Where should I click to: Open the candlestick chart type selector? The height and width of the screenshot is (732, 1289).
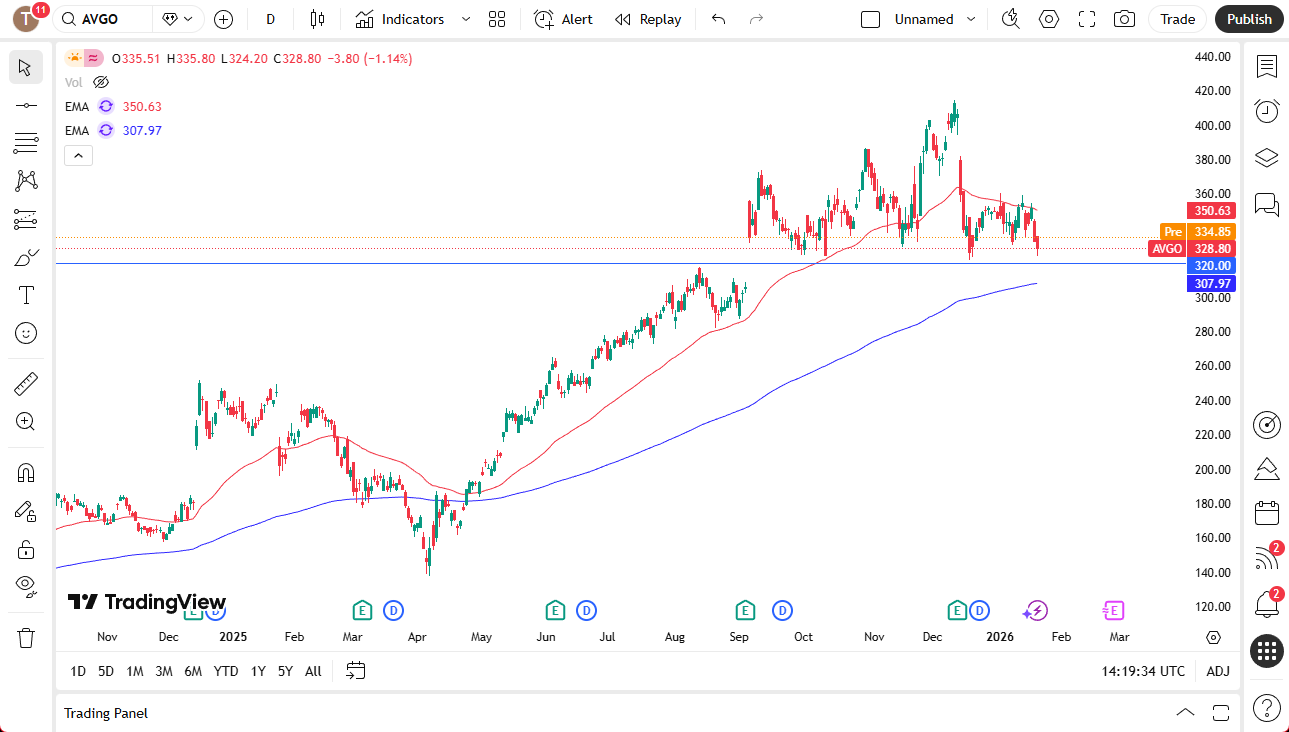(318, 19)
